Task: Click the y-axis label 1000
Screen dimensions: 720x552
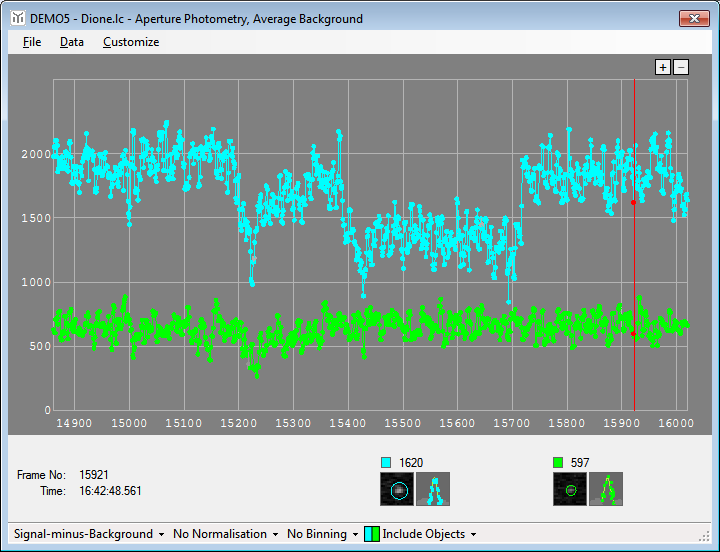Action: pos(36,282)
